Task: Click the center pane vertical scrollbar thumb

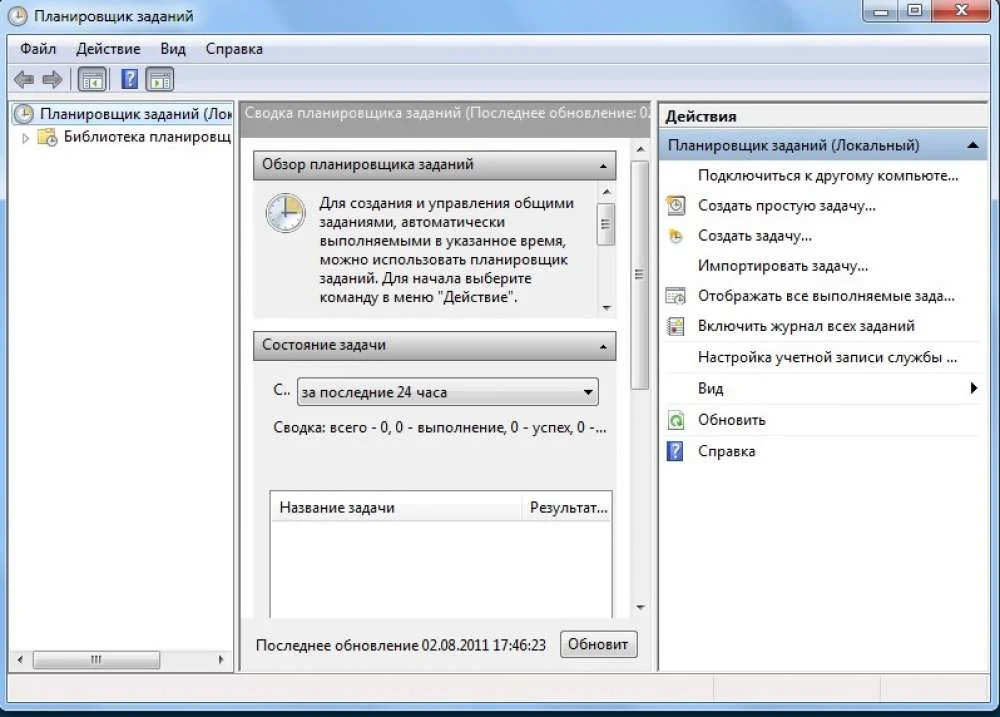Action: tap(640, 274)
